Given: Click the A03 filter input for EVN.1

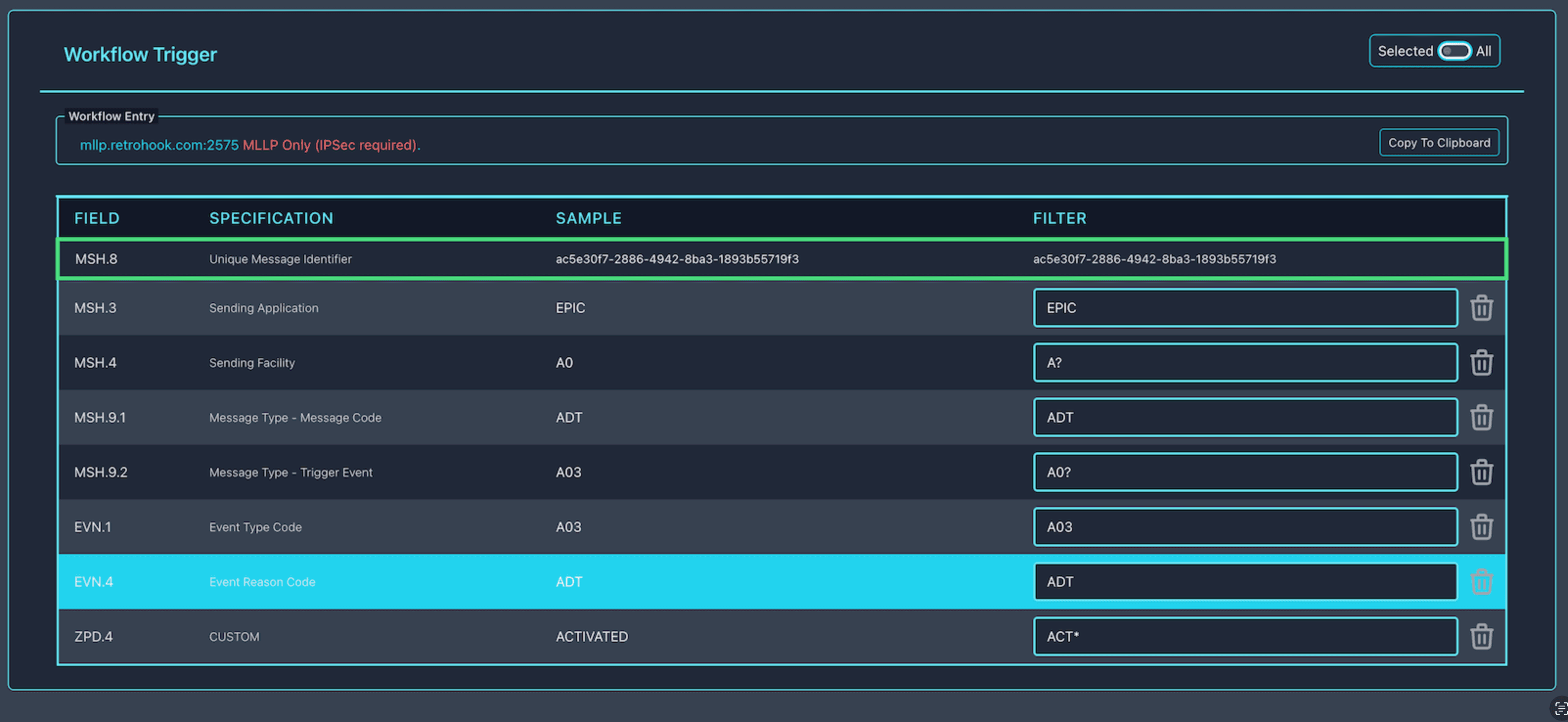Looking at the screenshot, I should [x=1245, y=527].
